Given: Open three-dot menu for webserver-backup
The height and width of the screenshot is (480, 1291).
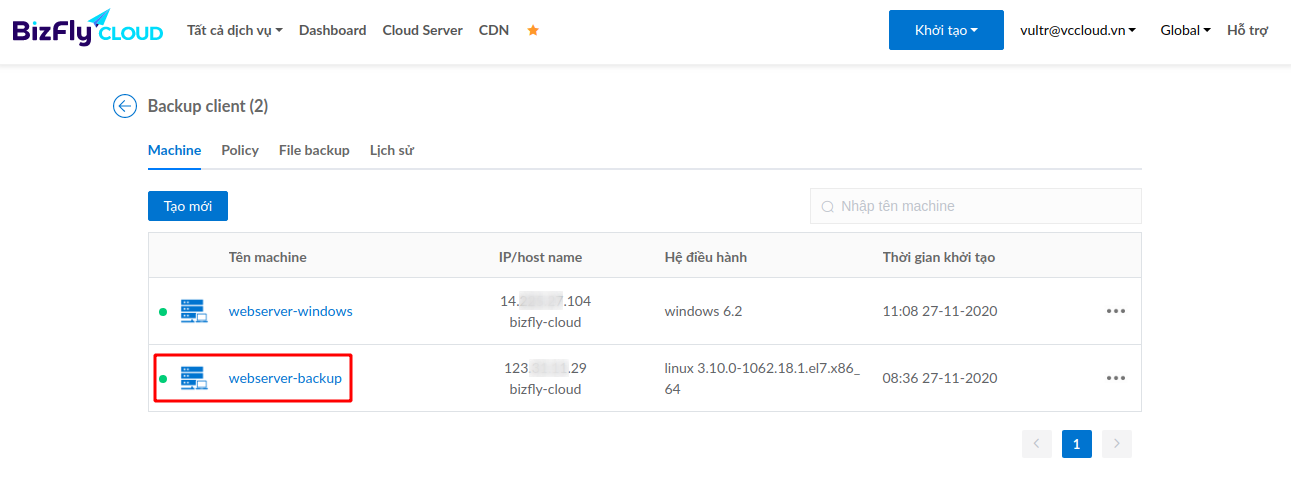Looking at the screenshot, I should point(1116,378).
